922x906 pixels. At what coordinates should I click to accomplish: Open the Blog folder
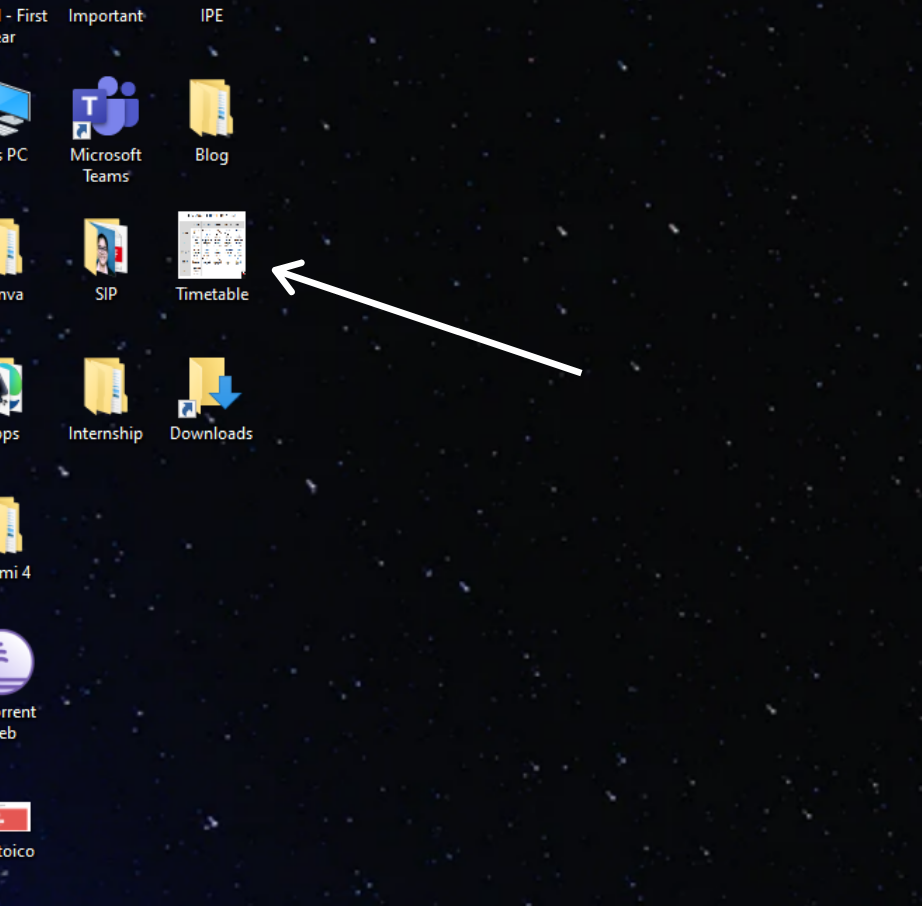211,105
